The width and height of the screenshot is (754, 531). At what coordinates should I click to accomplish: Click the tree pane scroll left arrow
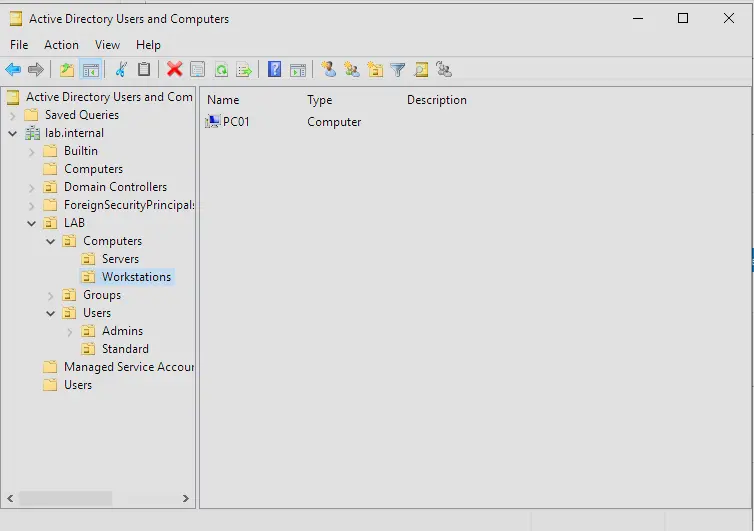click(x=10, y=499)
